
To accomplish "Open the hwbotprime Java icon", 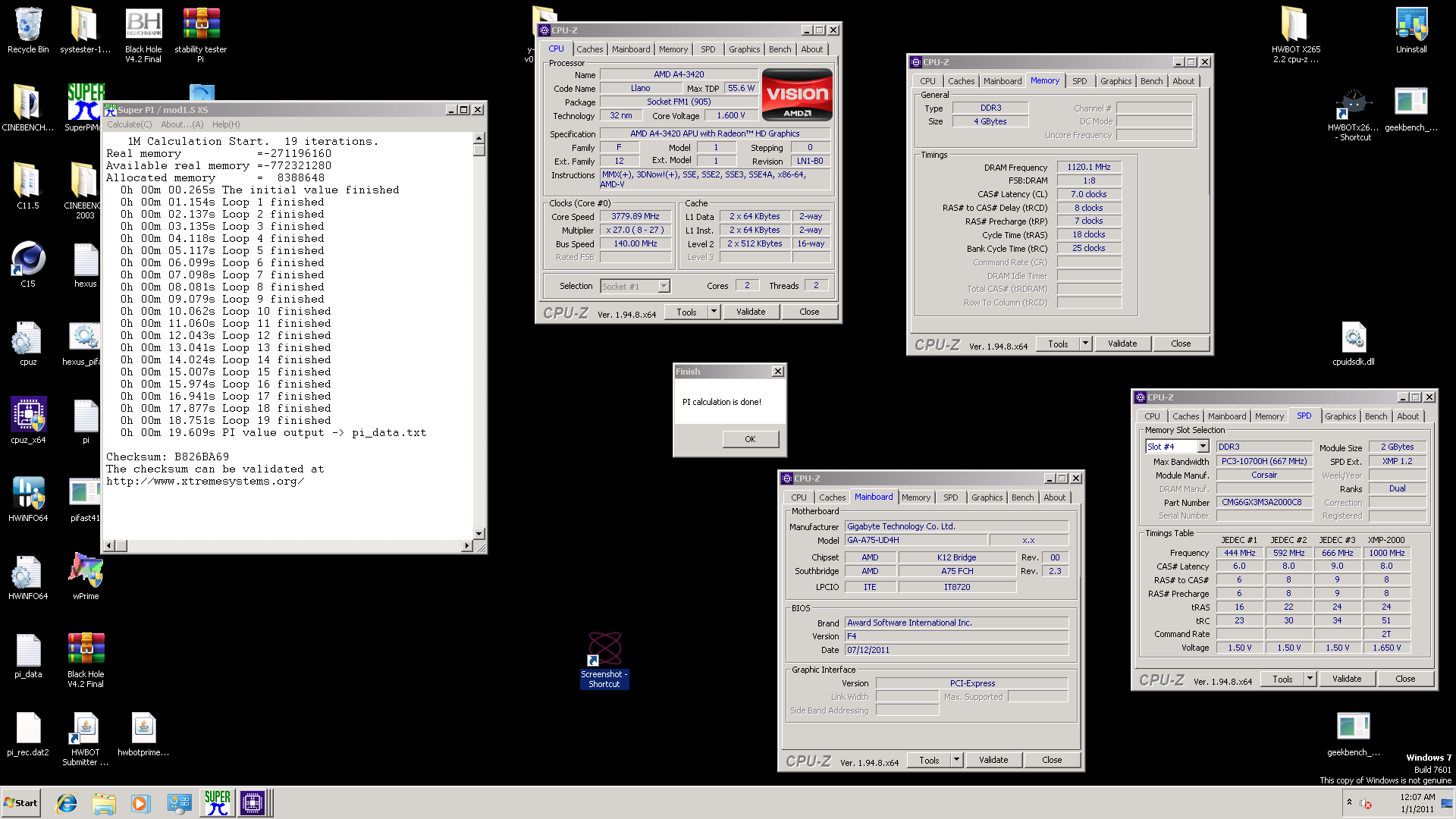I will pos(143,734).
